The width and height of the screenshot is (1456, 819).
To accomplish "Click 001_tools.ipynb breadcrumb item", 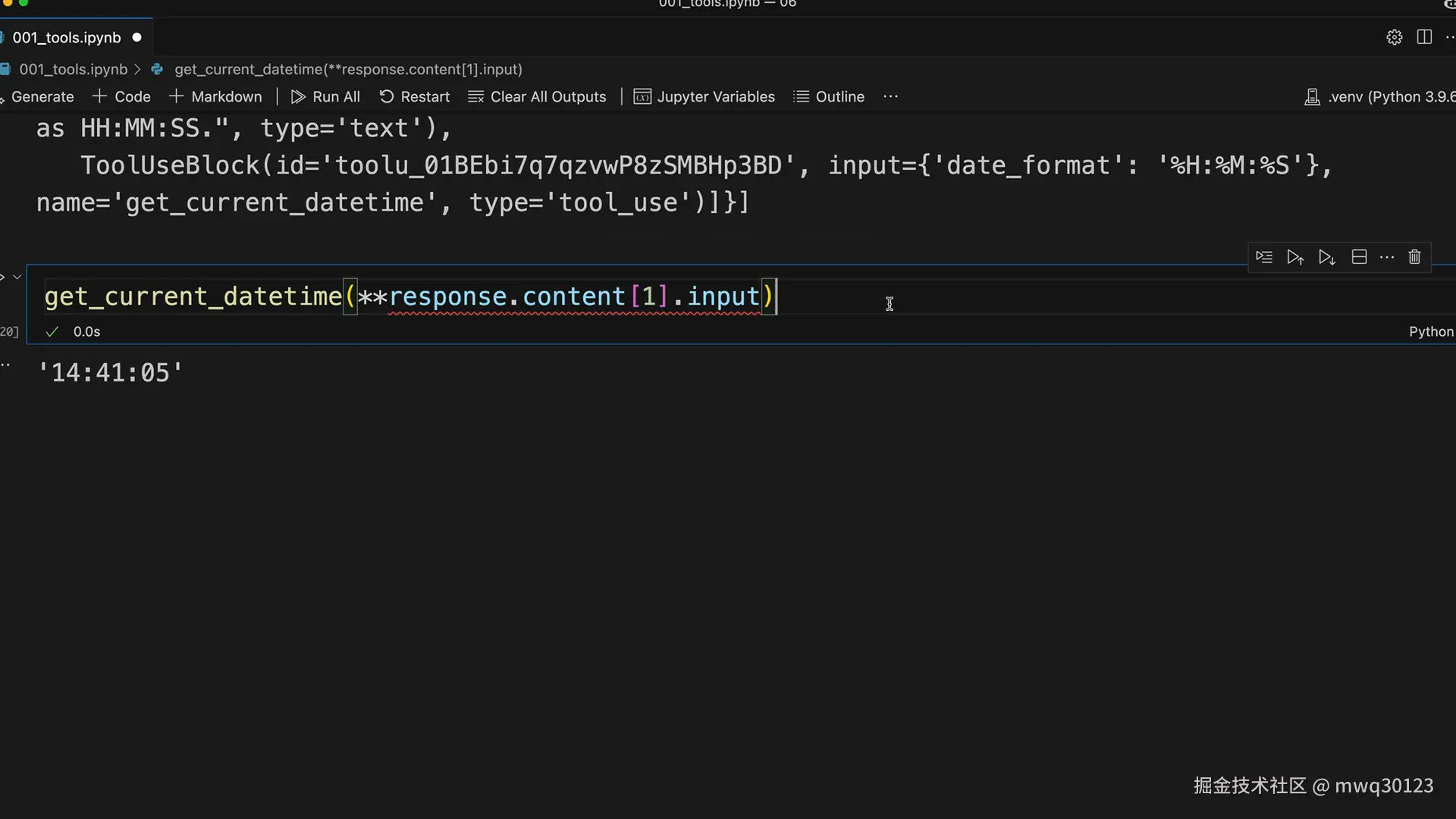I will click(73, 69).
